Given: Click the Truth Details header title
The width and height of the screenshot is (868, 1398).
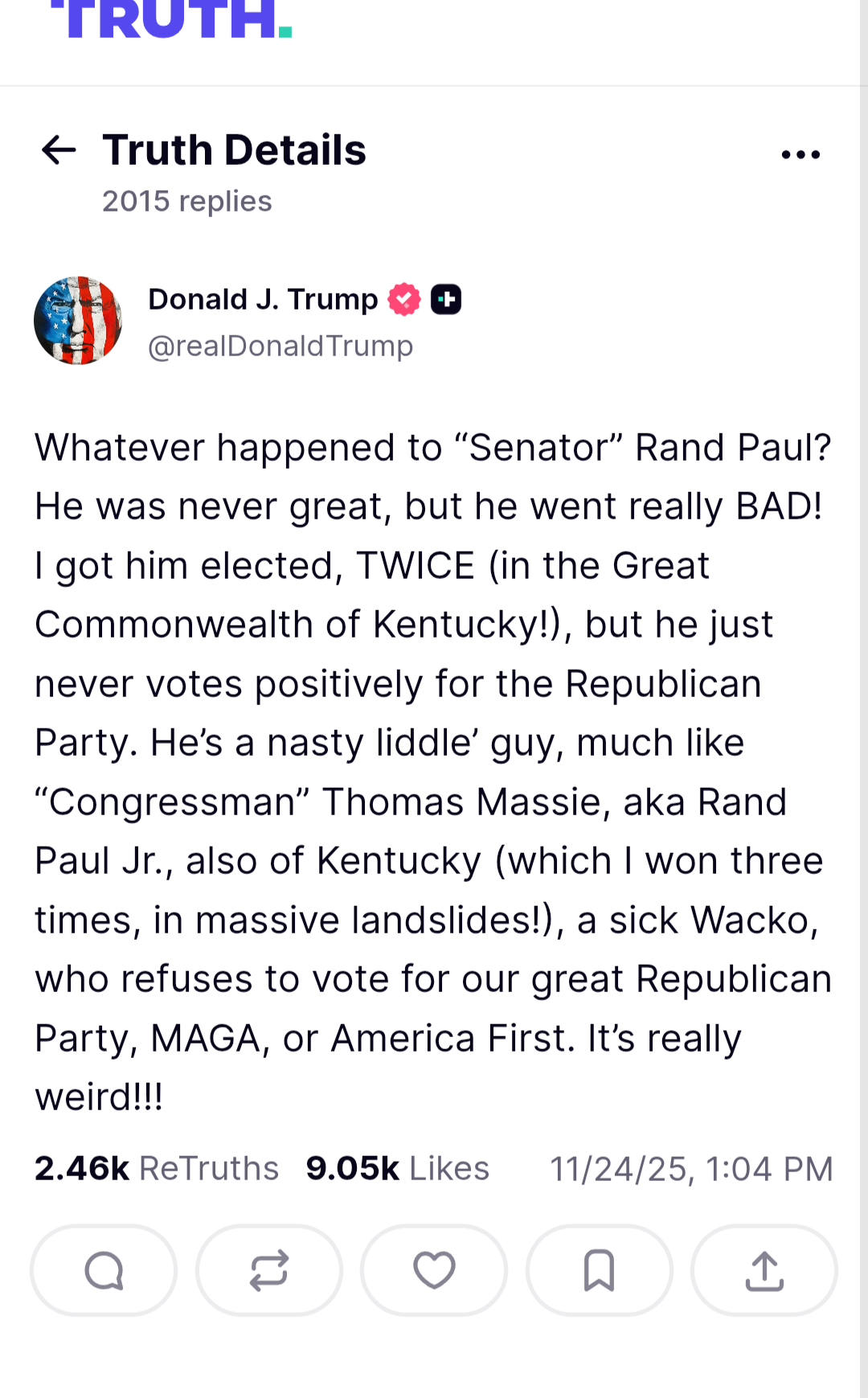Looking at the screenshot, I should click(x=234, y=150).
